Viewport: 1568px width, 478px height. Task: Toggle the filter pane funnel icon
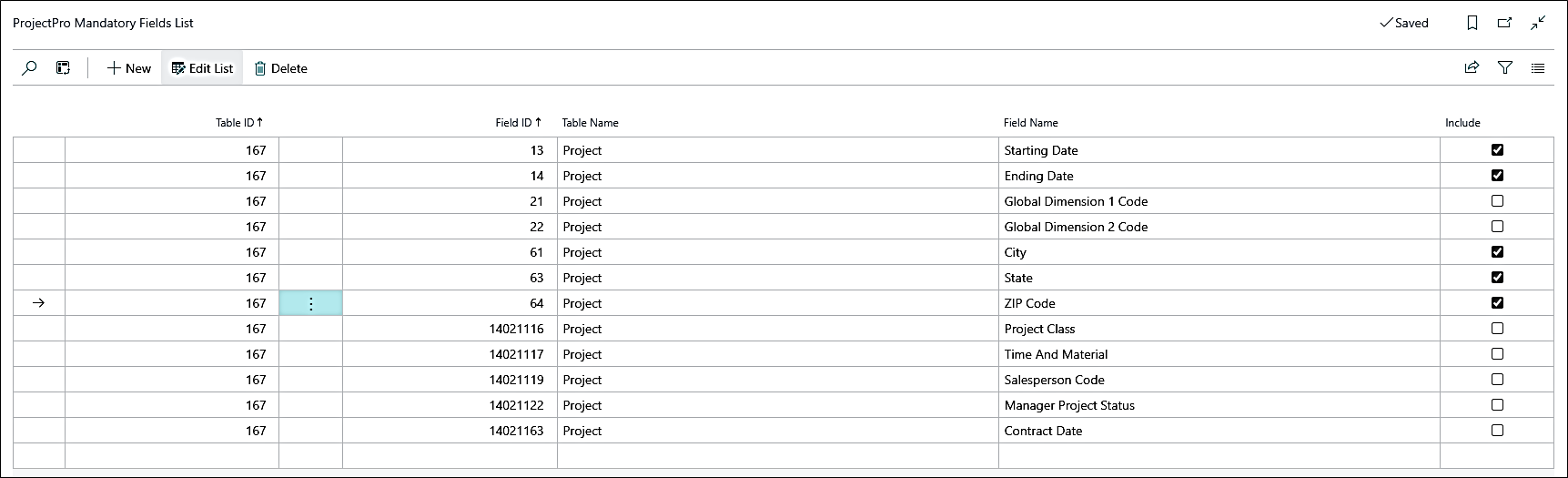(x=1505, y=68)
